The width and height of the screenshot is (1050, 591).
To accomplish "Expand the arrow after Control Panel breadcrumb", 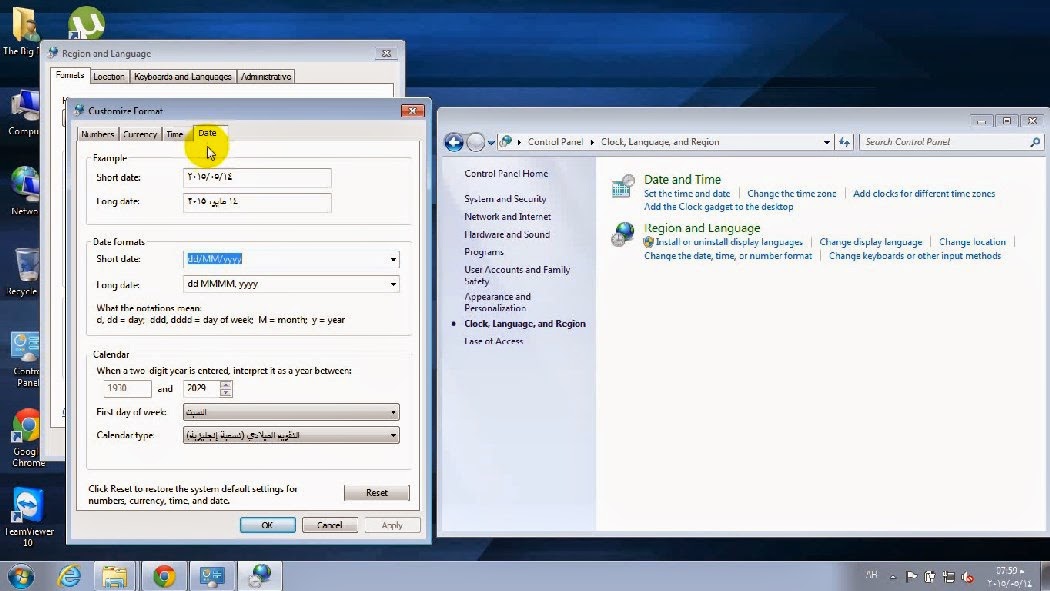I will [x=592, y=142].
